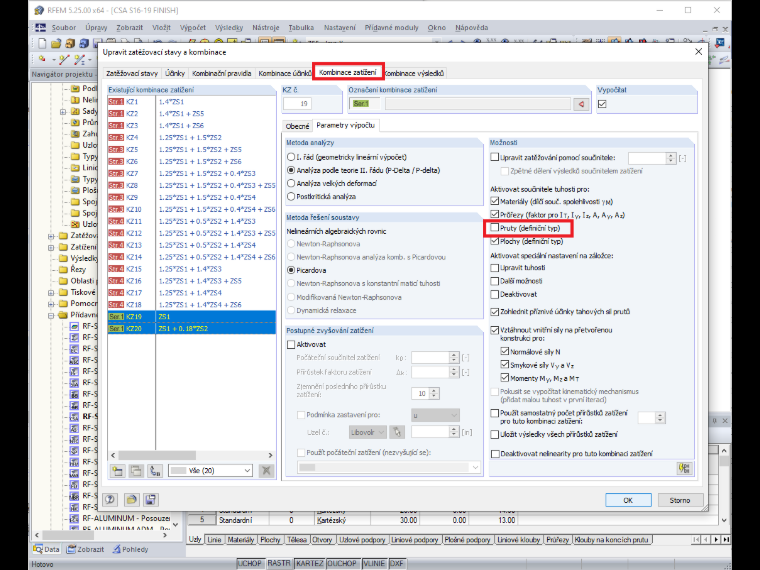Expand Pomocn folder in navigator tree

[51, 304]
